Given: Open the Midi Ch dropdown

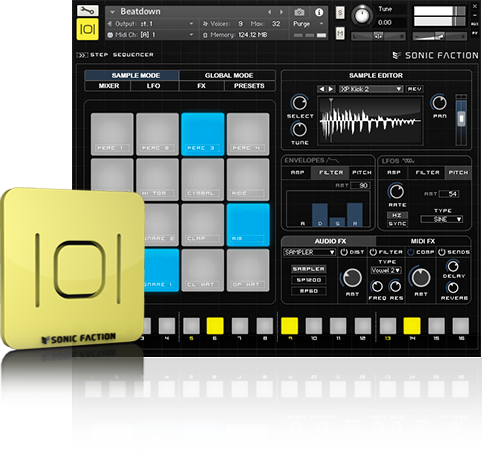Looking at the screenshot, I should point(191,35).
